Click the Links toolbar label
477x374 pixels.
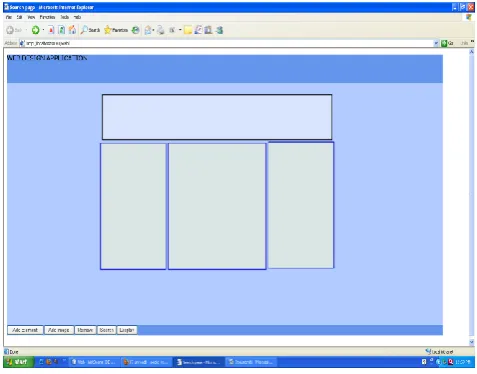coord(464,43)
